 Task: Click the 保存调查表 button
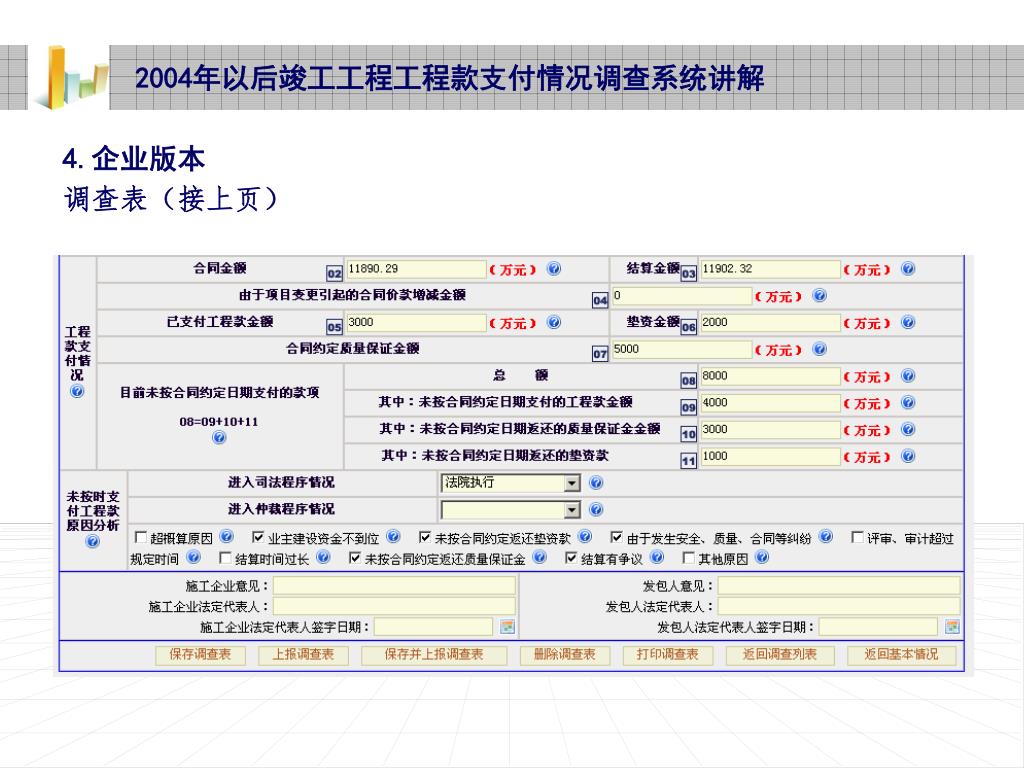pos(200,654)
